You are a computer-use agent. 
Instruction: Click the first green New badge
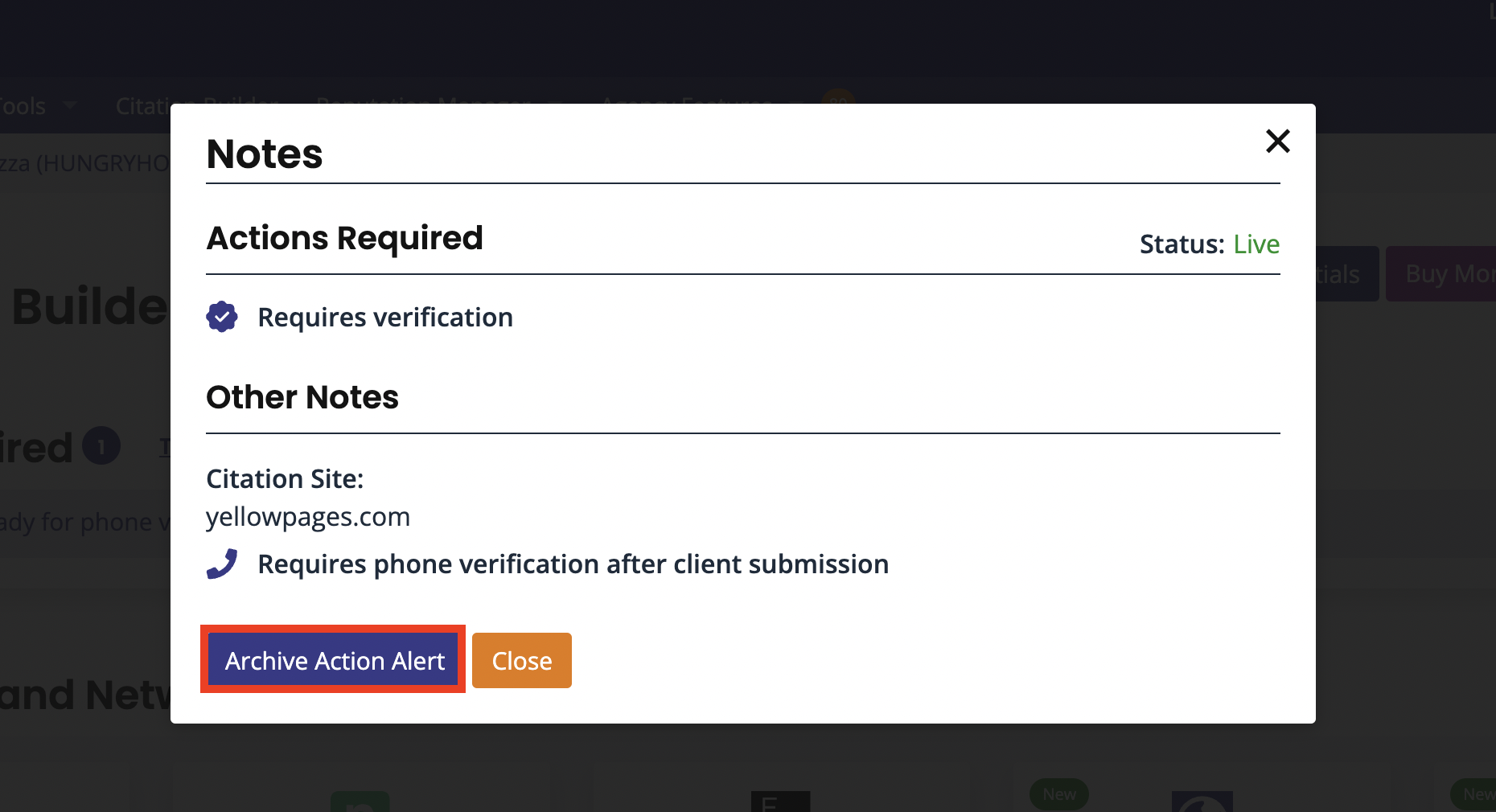1059,794
